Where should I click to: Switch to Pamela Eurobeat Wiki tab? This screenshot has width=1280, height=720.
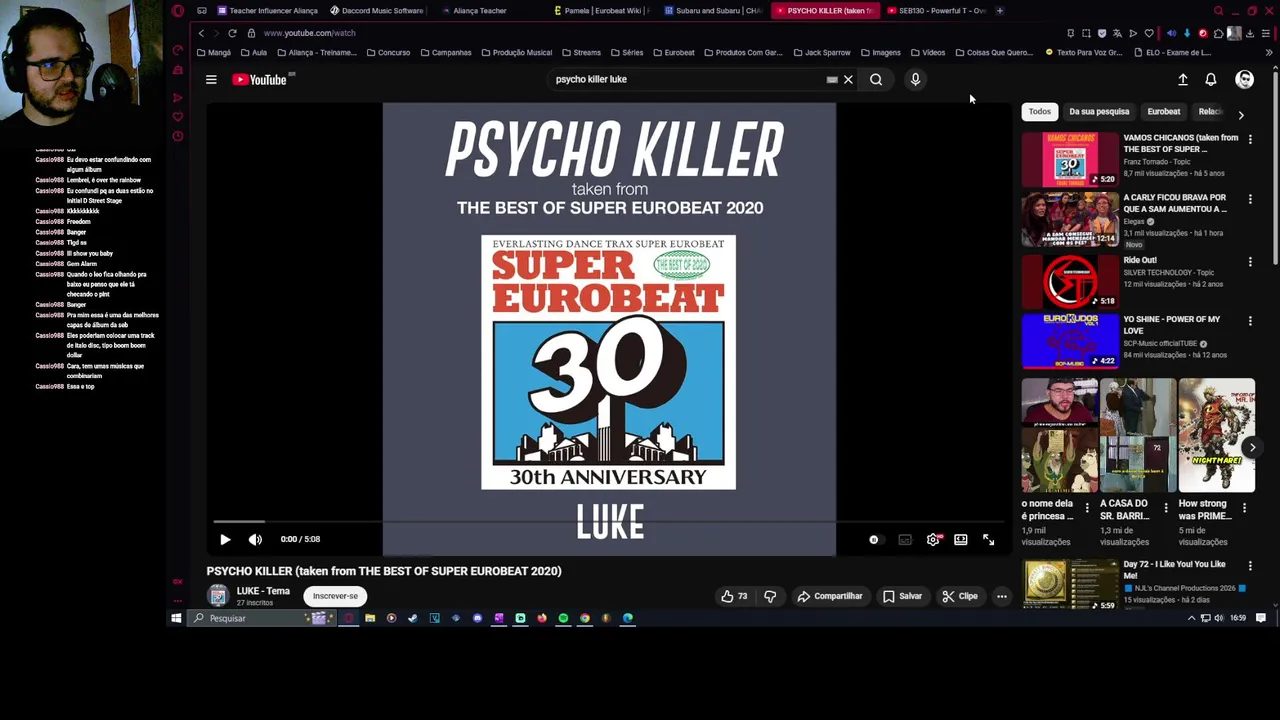[600, 10]
